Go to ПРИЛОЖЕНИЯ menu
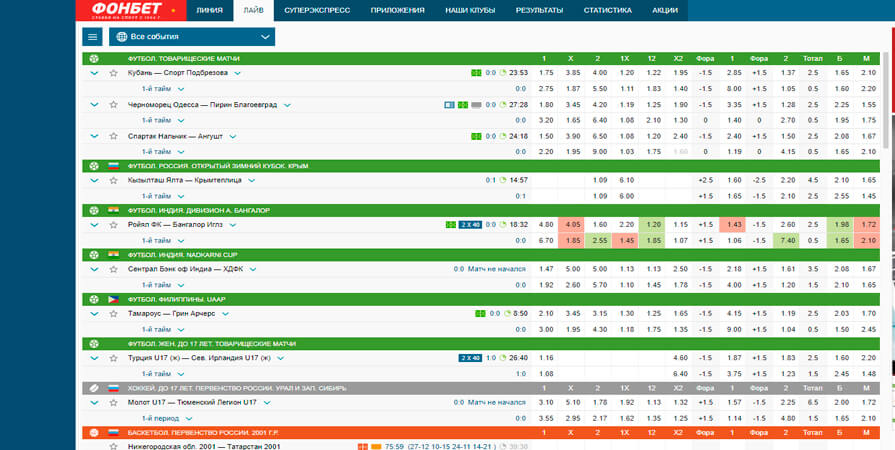 coord(397,10)
